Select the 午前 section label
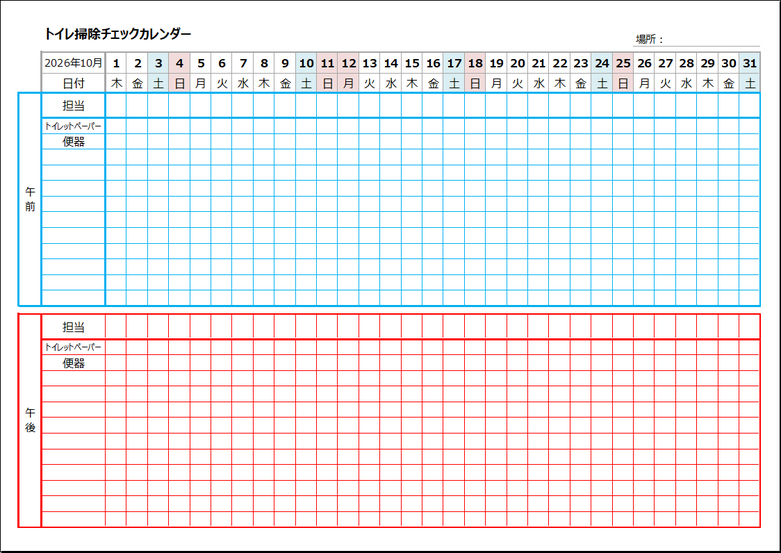The width and height of the screenshot is (781, 553). tap(30, 199)
